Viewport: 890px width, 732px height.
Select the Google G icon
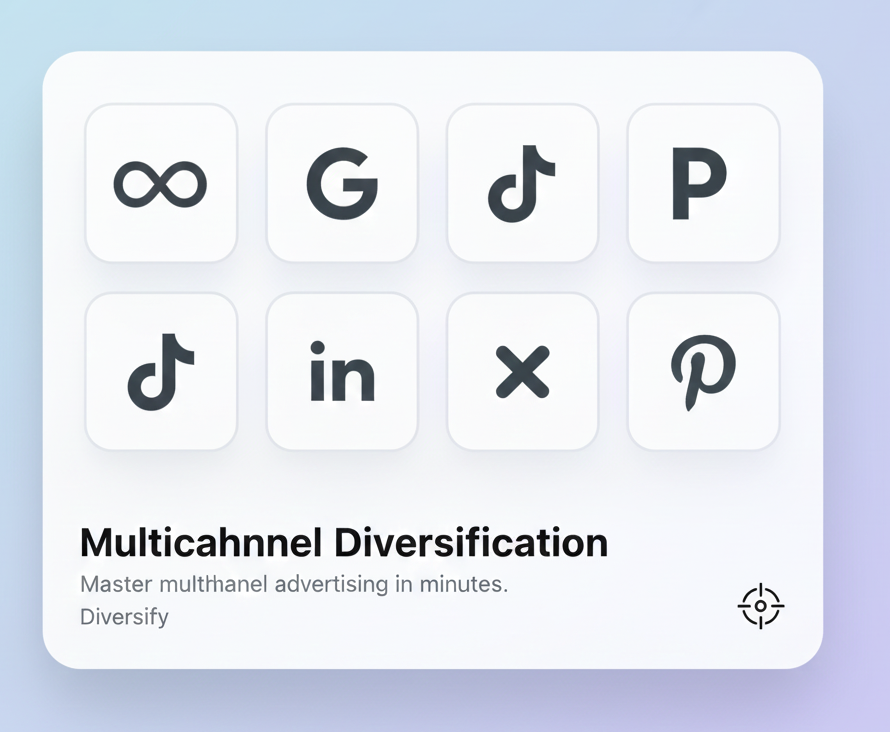(x=342, y=184)
